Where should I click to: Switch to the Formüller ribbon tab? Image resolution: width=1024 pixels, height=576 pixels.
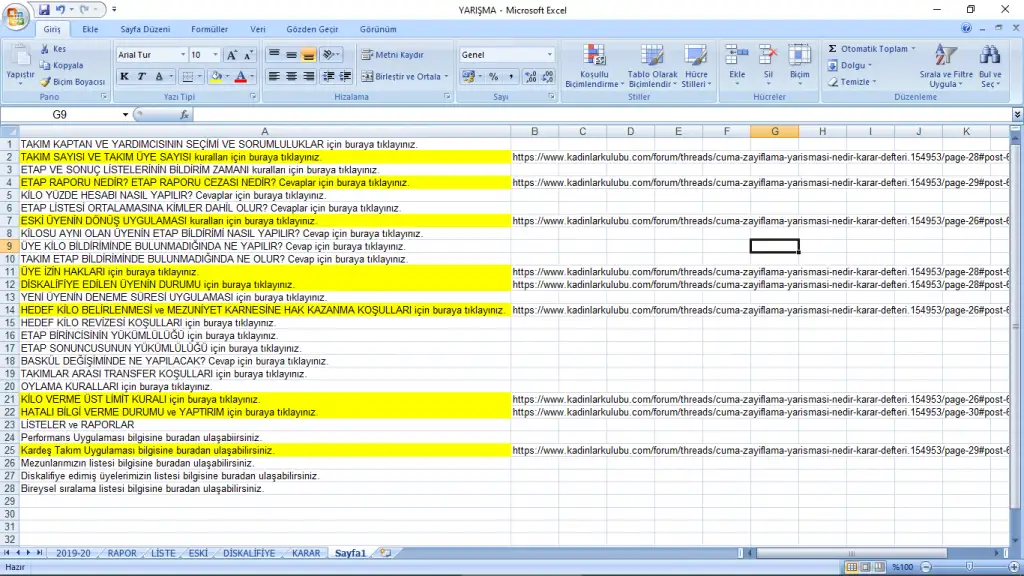tap(209, 30)
